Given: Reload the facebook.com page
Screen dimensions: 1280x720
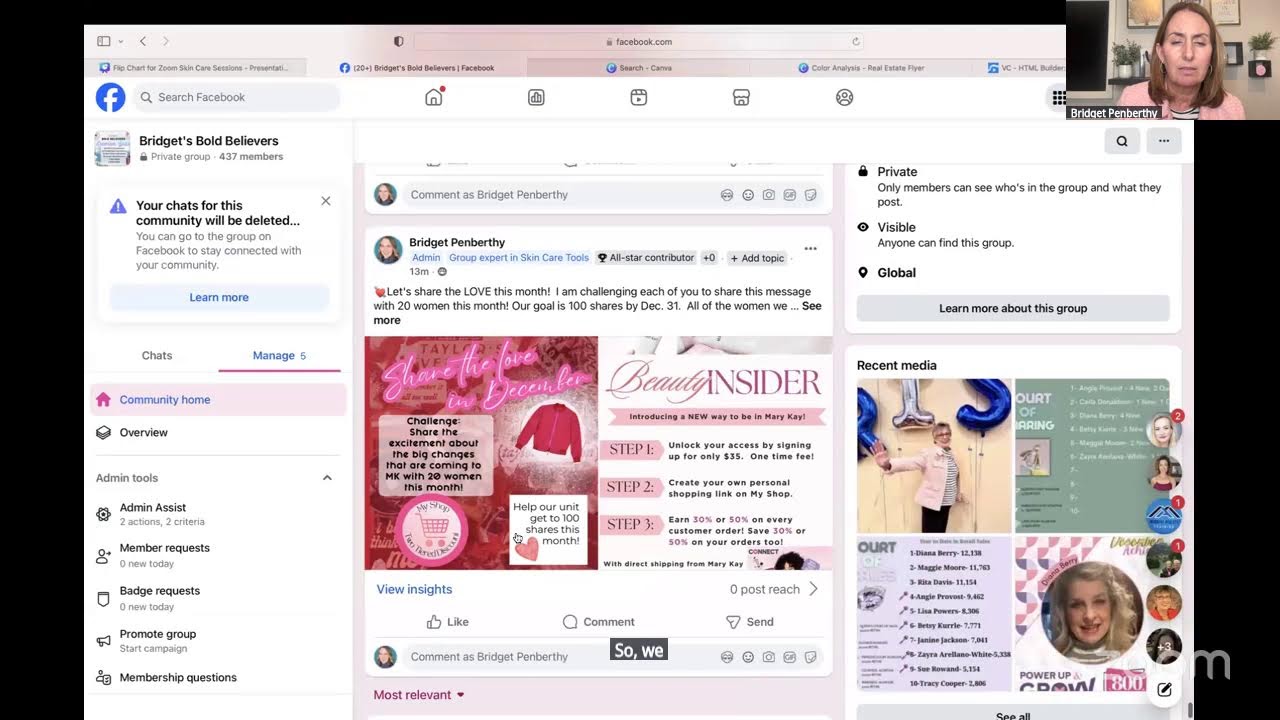Looking at the screenshot, I should click(x=855, y=41).
